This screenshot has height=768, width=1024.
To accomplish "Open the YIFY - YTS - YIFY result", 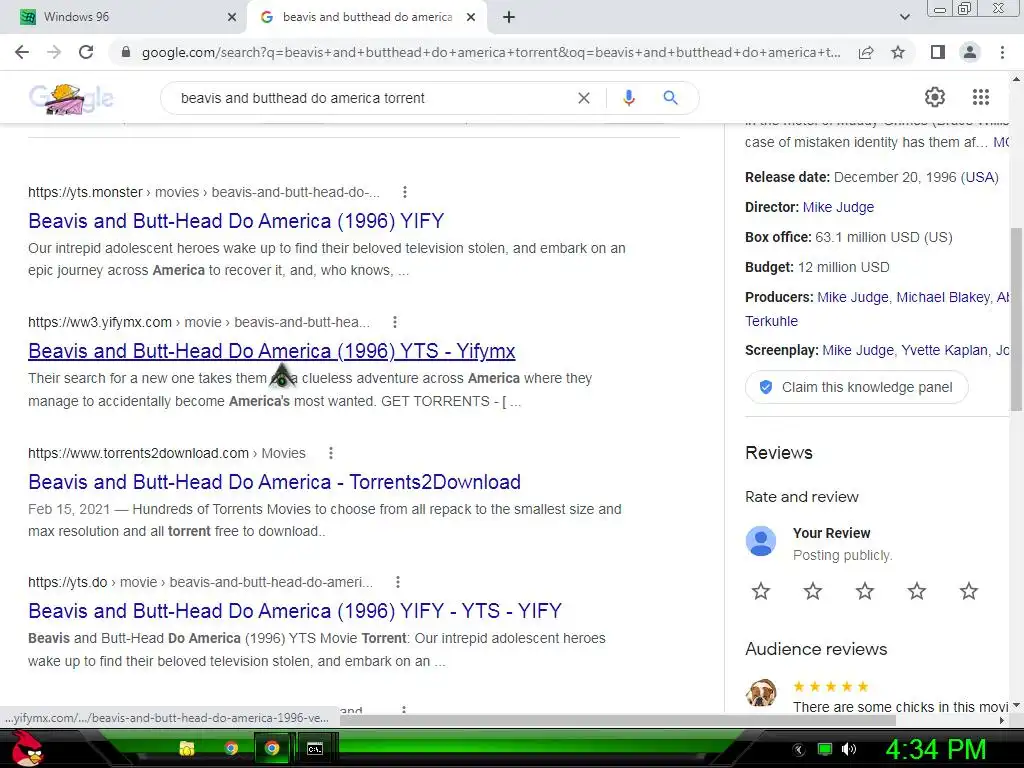I will click(295, 611).
